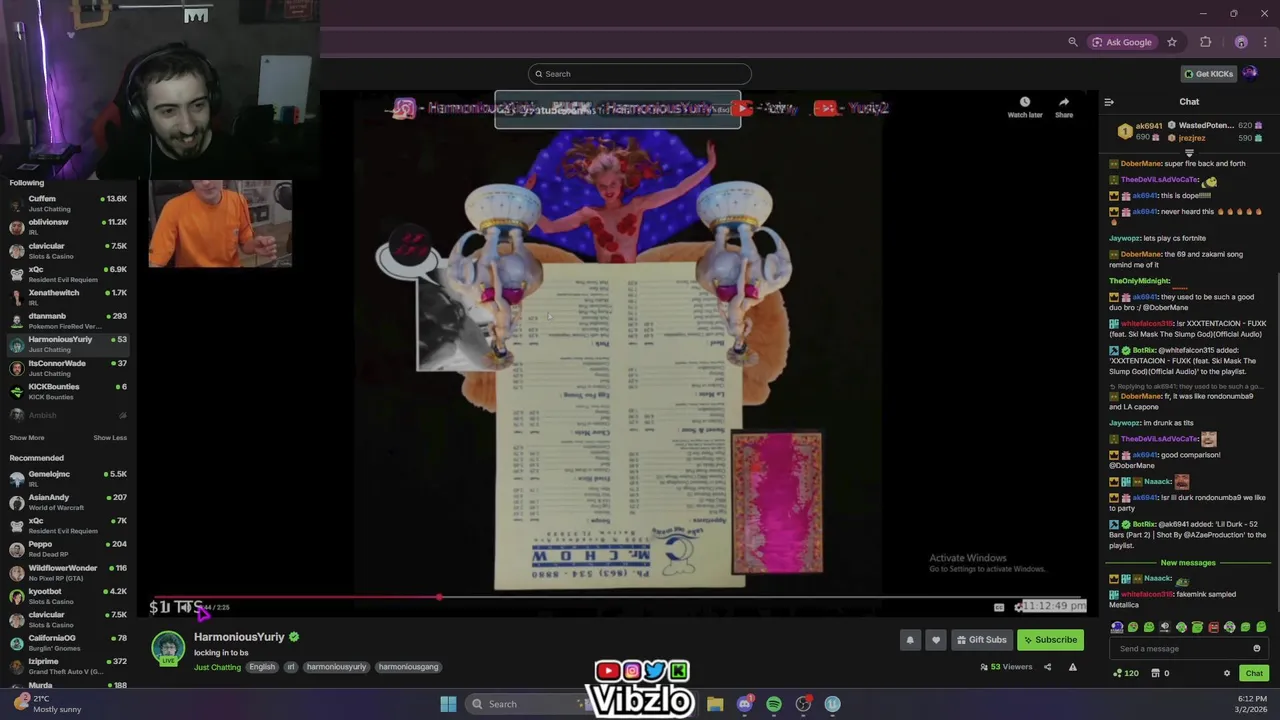Click Show More in Following list
This screenshot has width=1280, height=720.
click(27, 437)
